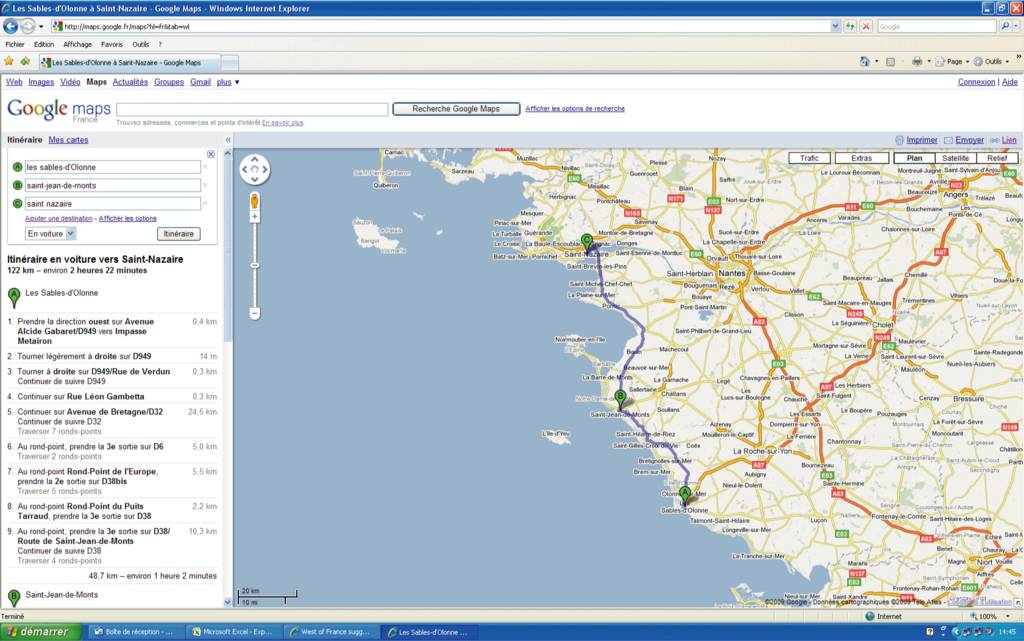Open the Mes cartes link
The height and width of the screenshot is (641, 1024).
(x=68, y=140)
